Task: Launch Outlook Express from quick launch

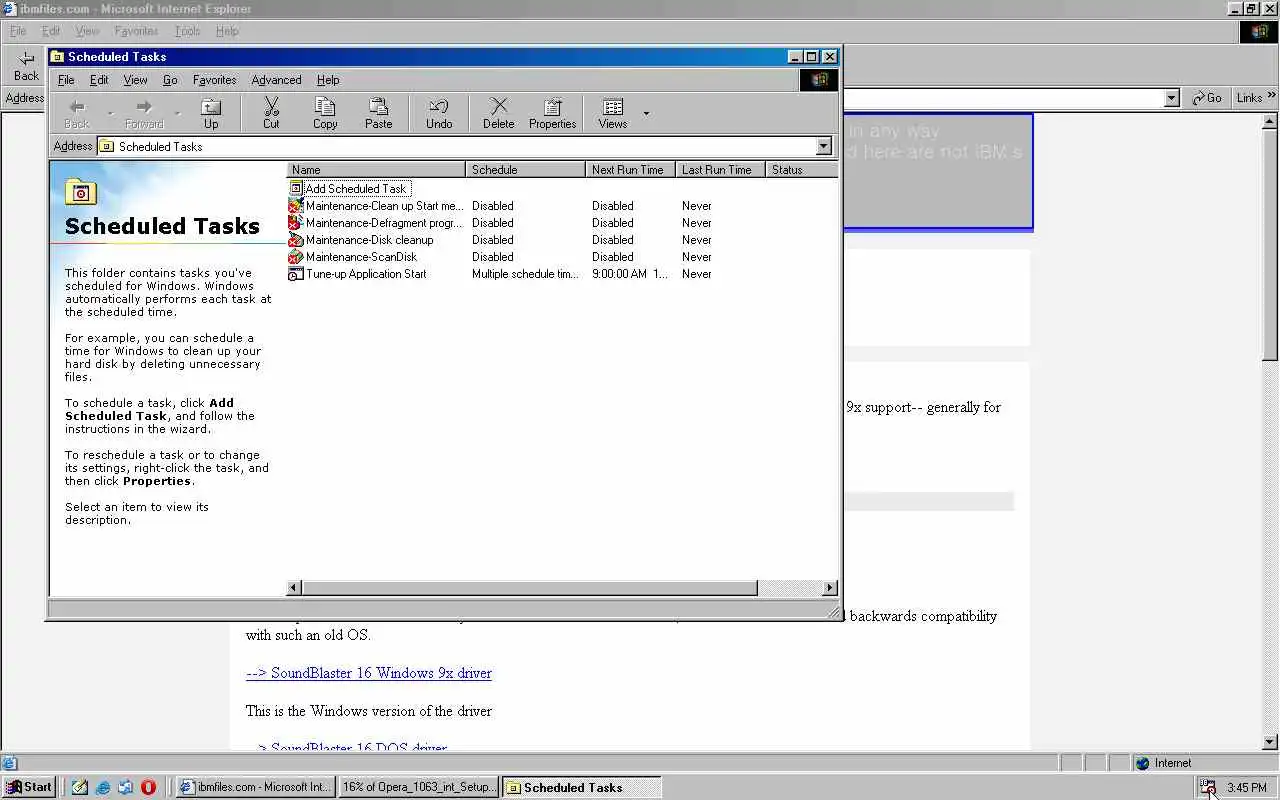Action: (x=126, y=787)
